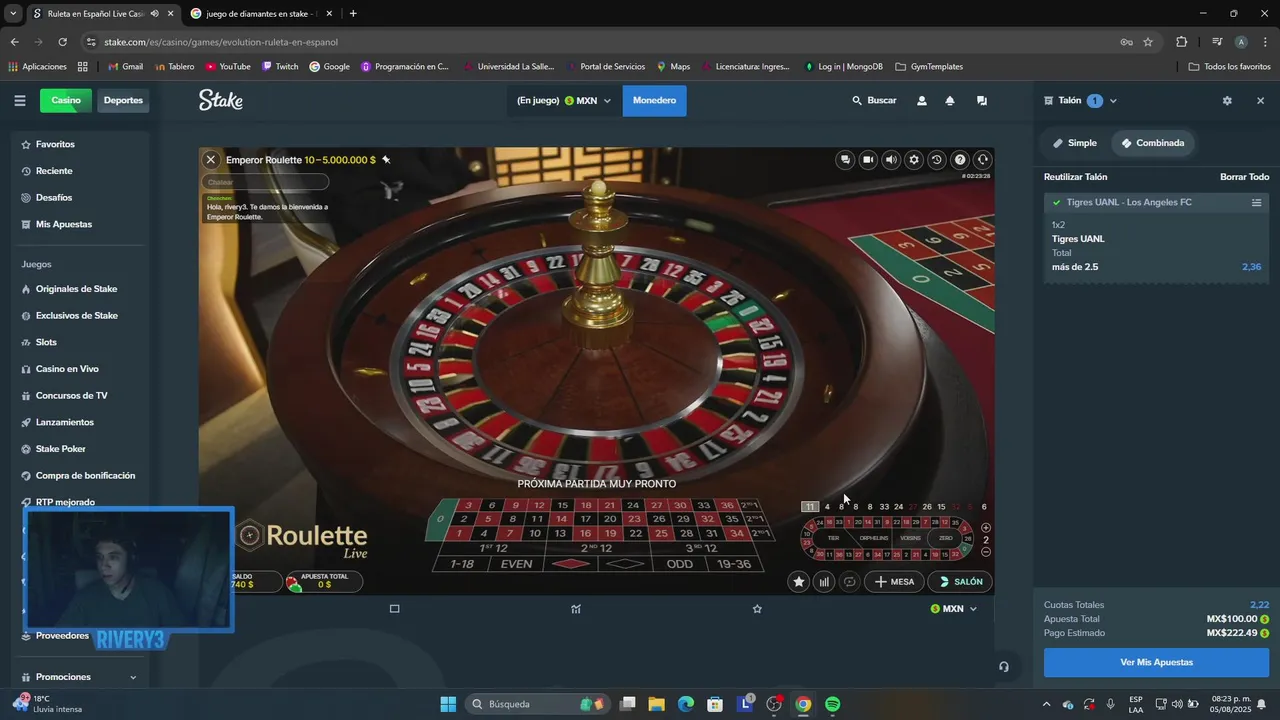
Task: Click the + MESA button
Action: pyautogui.click(x=894, y=581)
